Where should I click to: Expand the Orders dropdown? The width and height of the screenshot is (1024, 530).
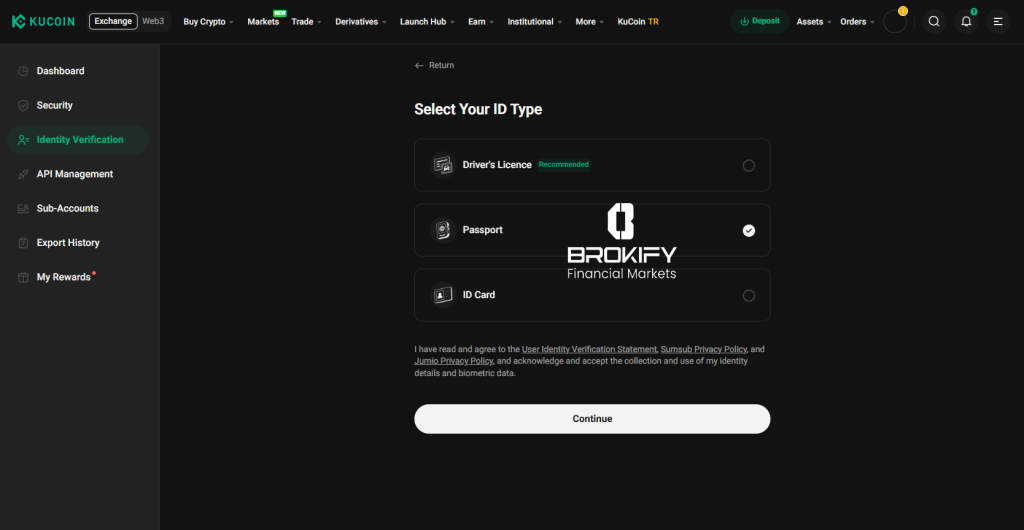857,22
